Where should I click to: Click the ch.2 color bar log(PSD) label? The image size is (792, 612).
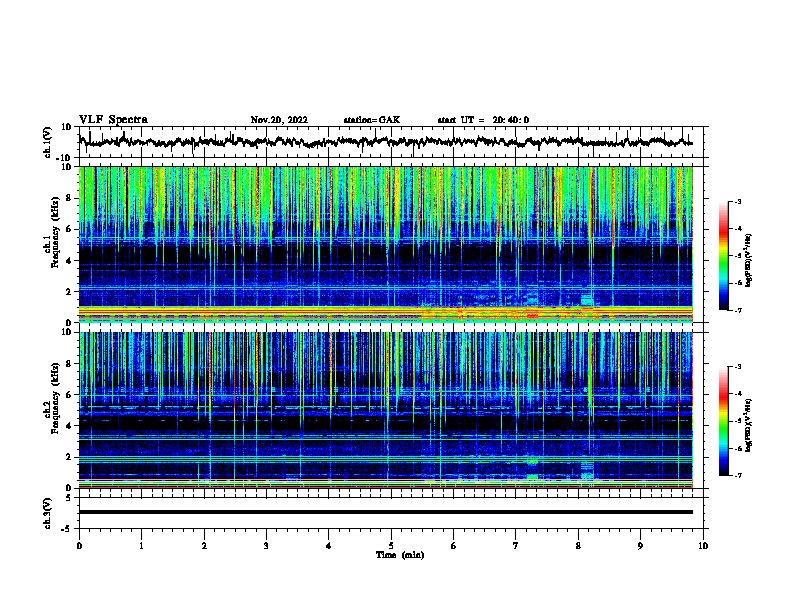tap(748, 426)
